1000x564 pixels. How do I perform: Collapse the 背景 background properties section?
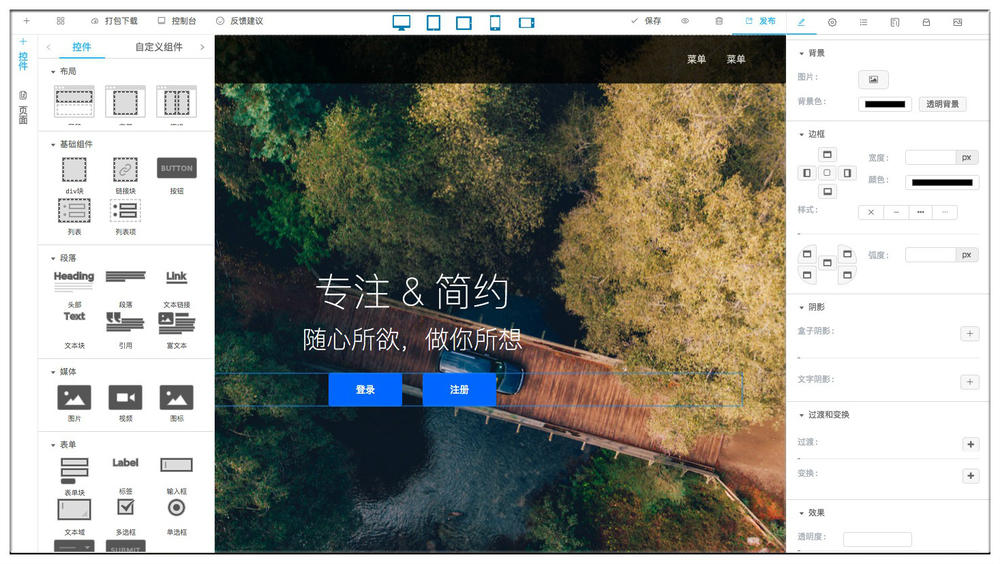click(x=812, y=53)
